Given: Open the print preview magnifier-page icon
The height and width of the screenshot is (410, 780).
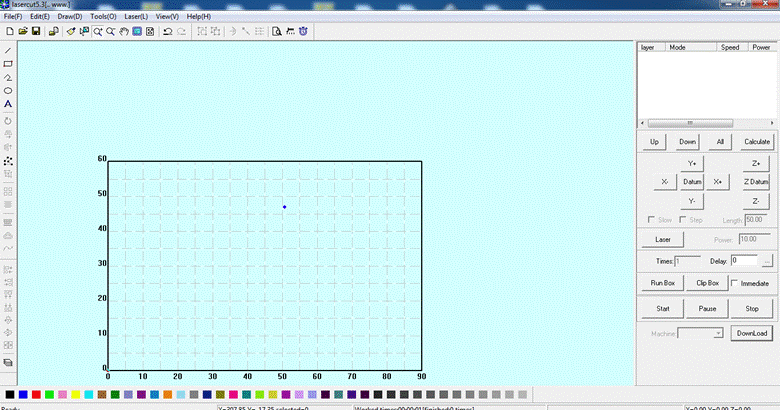Looking at the screenshot, I should [x=277, y=31].
